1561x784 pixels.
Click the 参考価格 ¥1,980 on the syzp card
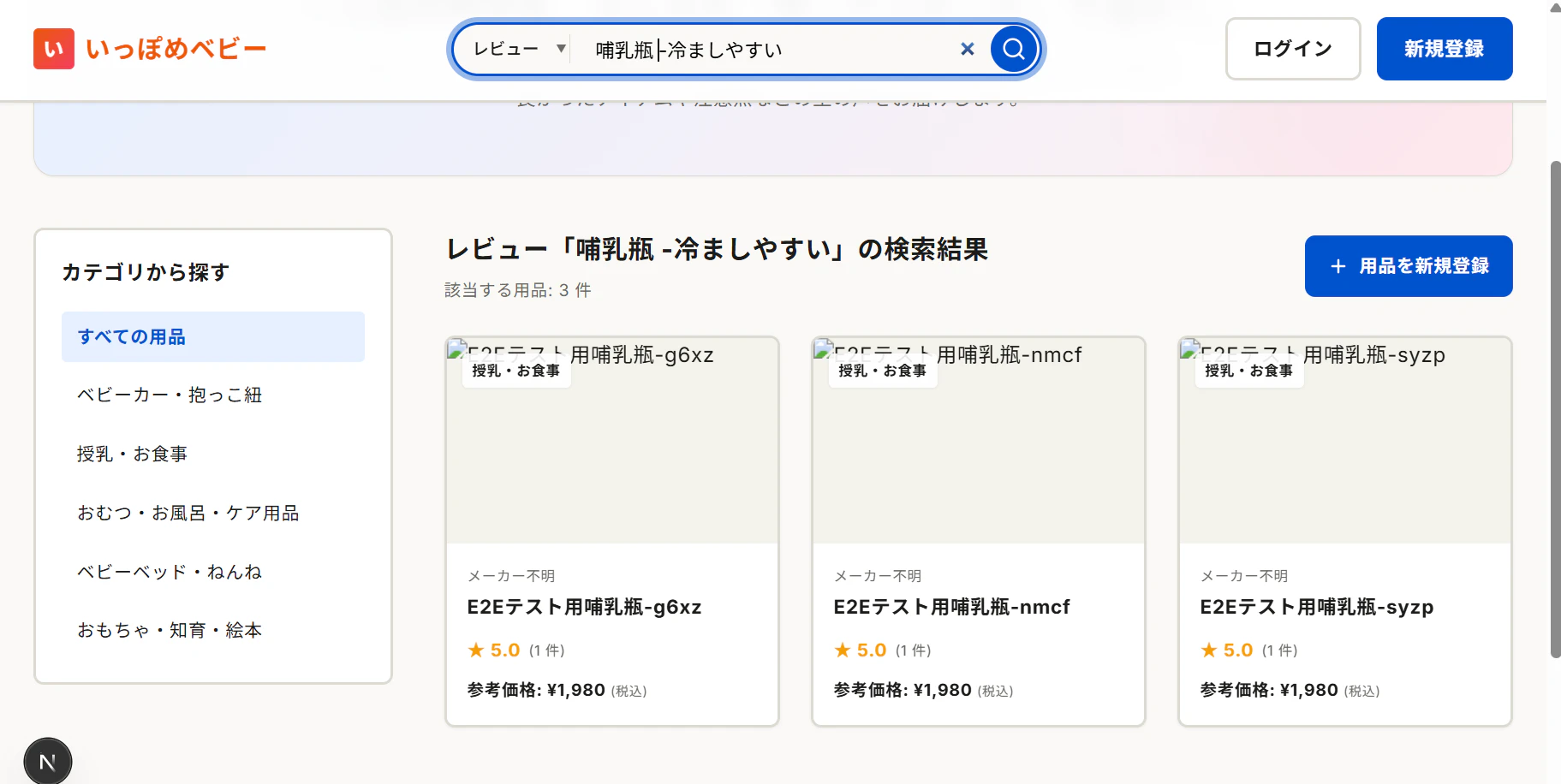click(1290, 690)
